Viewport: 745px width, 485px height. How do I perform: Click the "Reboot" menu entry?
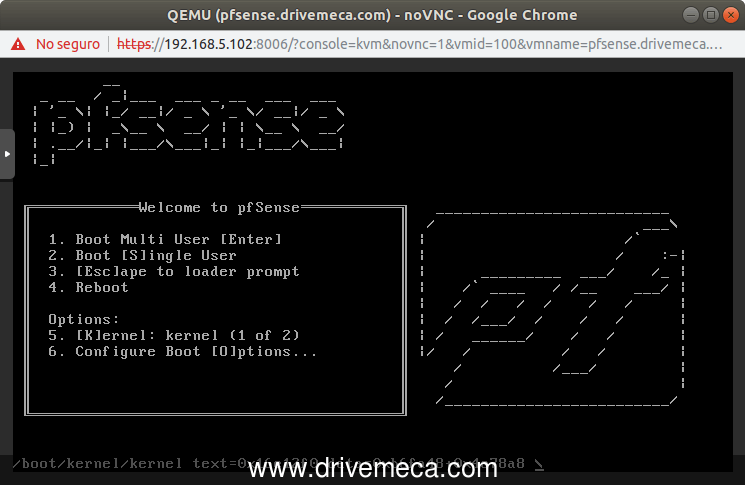click(102, 287)
